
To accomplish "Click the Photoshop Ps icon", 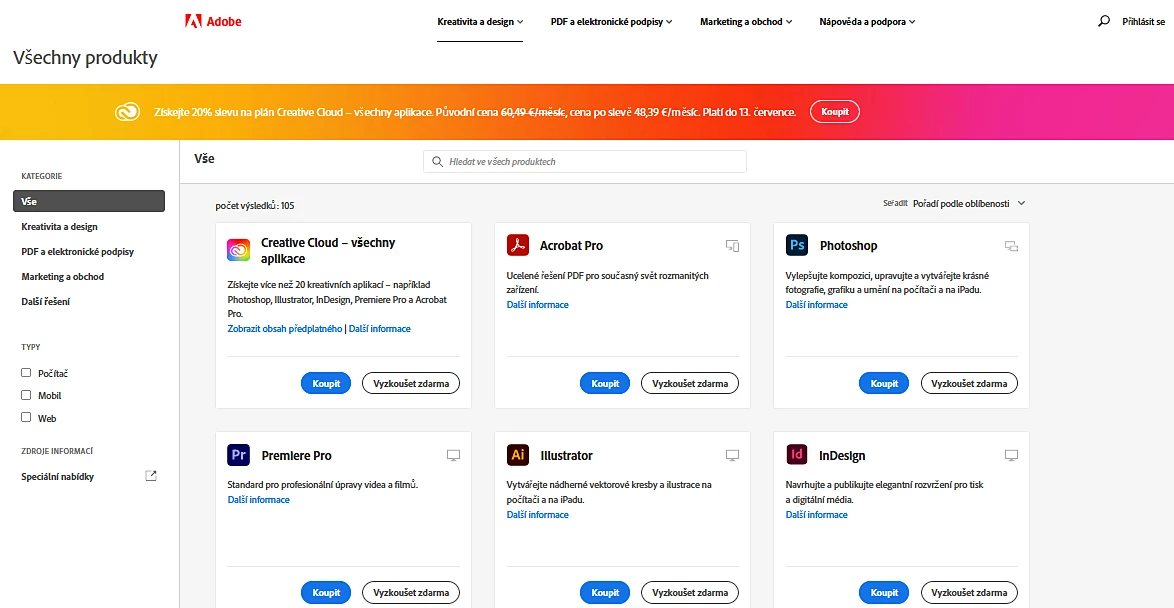I will coord(796,245).
